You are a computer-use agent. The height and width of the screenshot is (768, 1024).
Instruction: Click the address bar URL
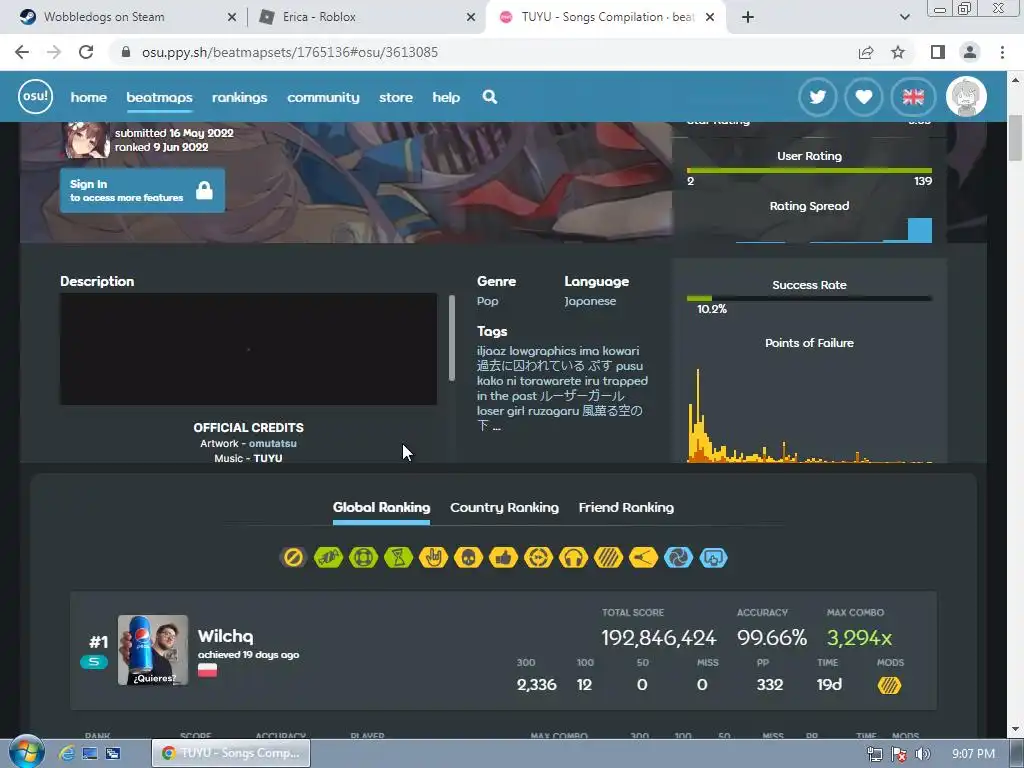pos(290,52)
